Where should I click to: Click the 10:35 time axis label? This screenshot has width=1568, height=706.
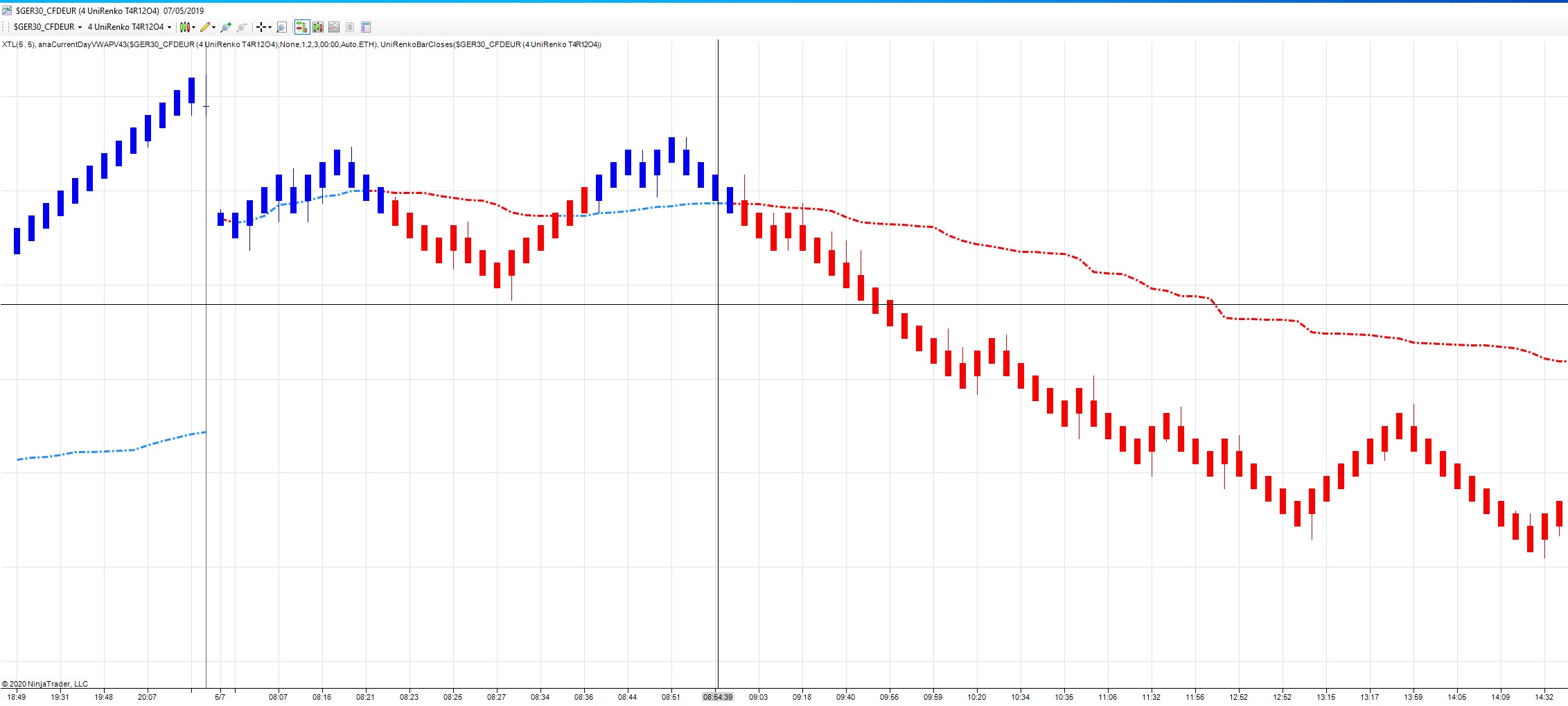(1064, 697)
